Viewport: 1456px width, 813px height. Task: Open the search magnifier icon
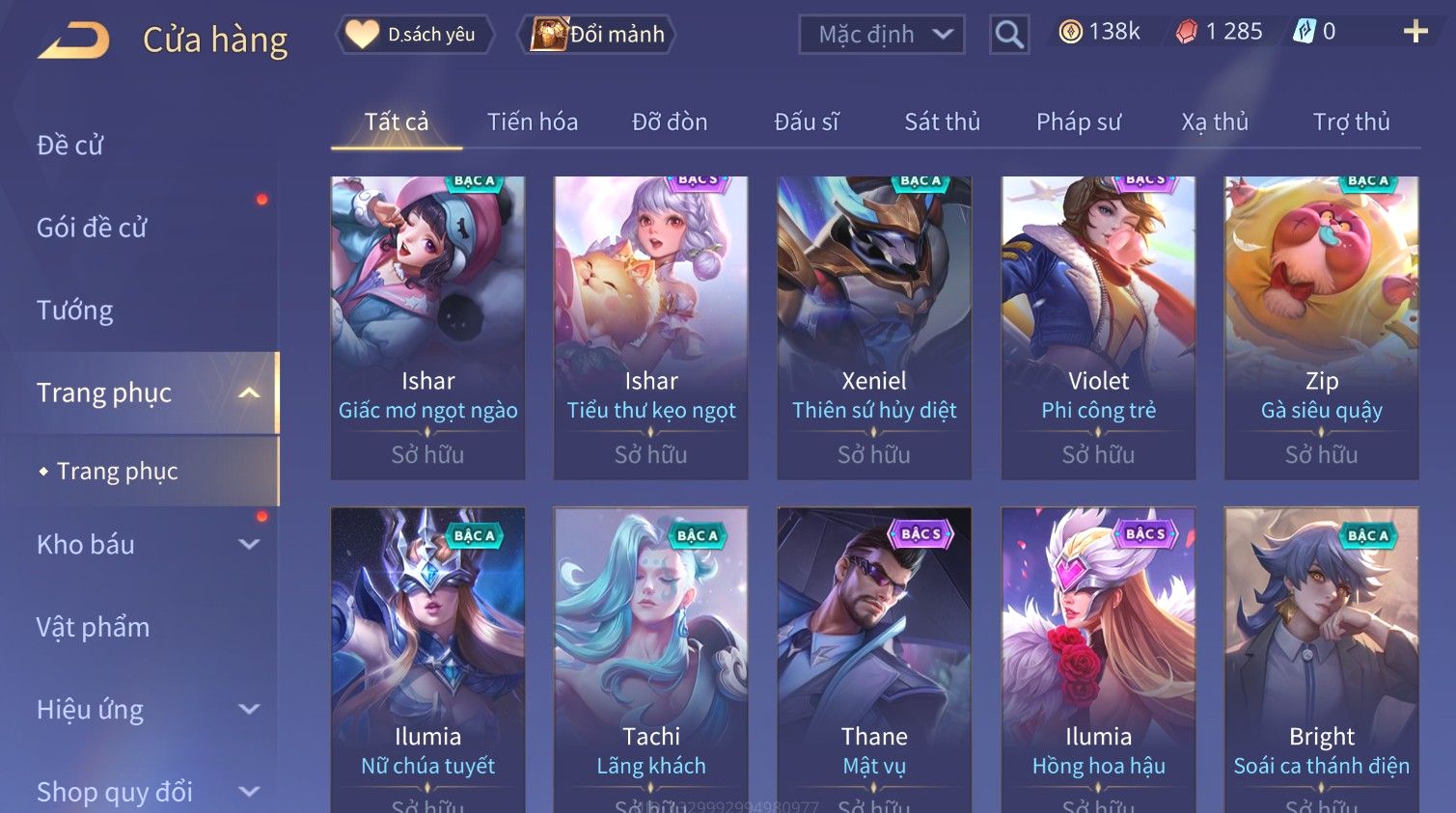click(x=1009, y=35)
